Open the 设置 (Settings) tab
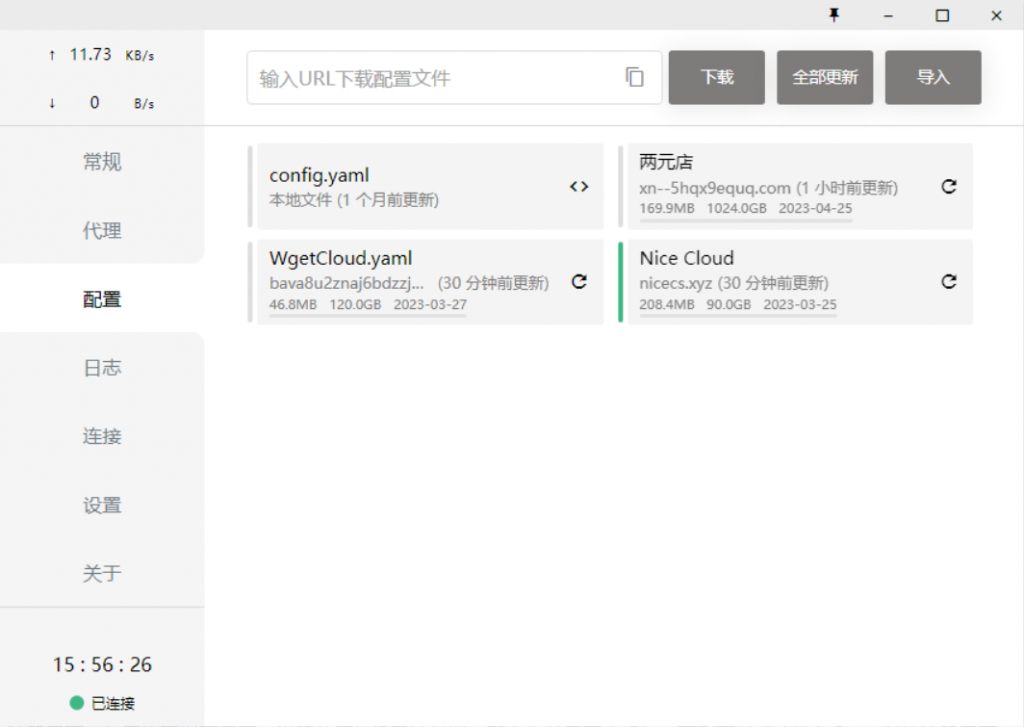 click(102, 505)
